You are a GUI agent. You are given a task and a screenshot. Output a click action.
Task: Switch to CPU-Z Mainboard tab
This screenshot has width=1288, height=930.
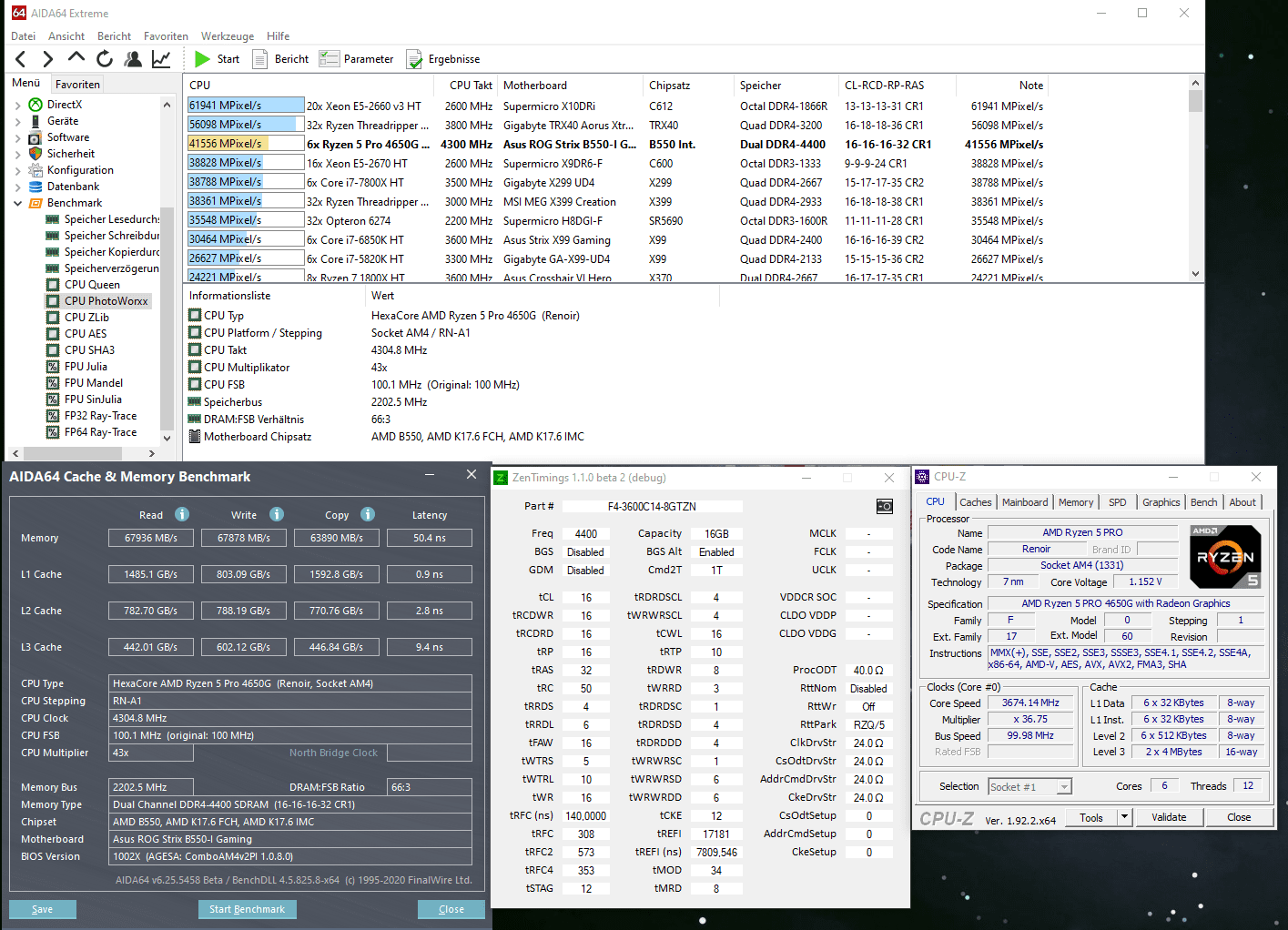coord(1025,502)
